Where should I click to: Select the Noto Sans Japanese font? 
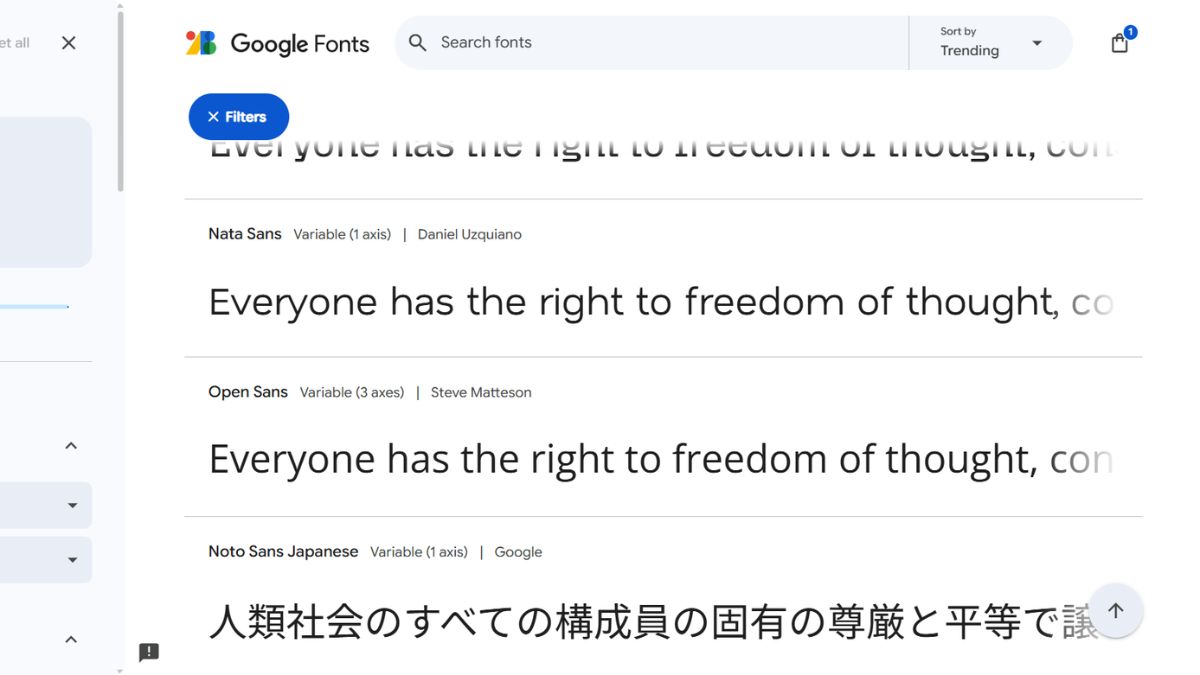pos(283,551)
